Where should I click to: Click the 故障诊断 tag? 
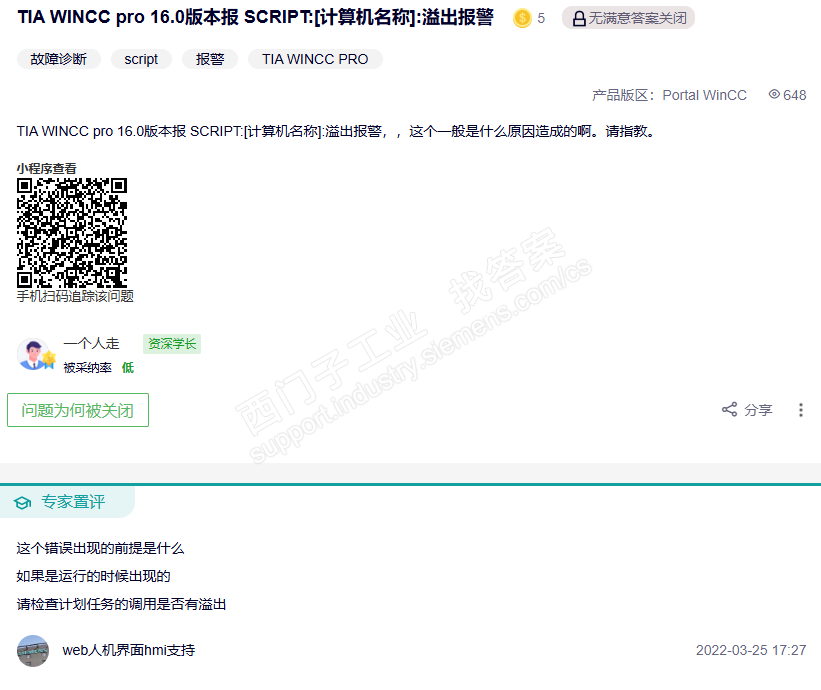coord(59,59)
